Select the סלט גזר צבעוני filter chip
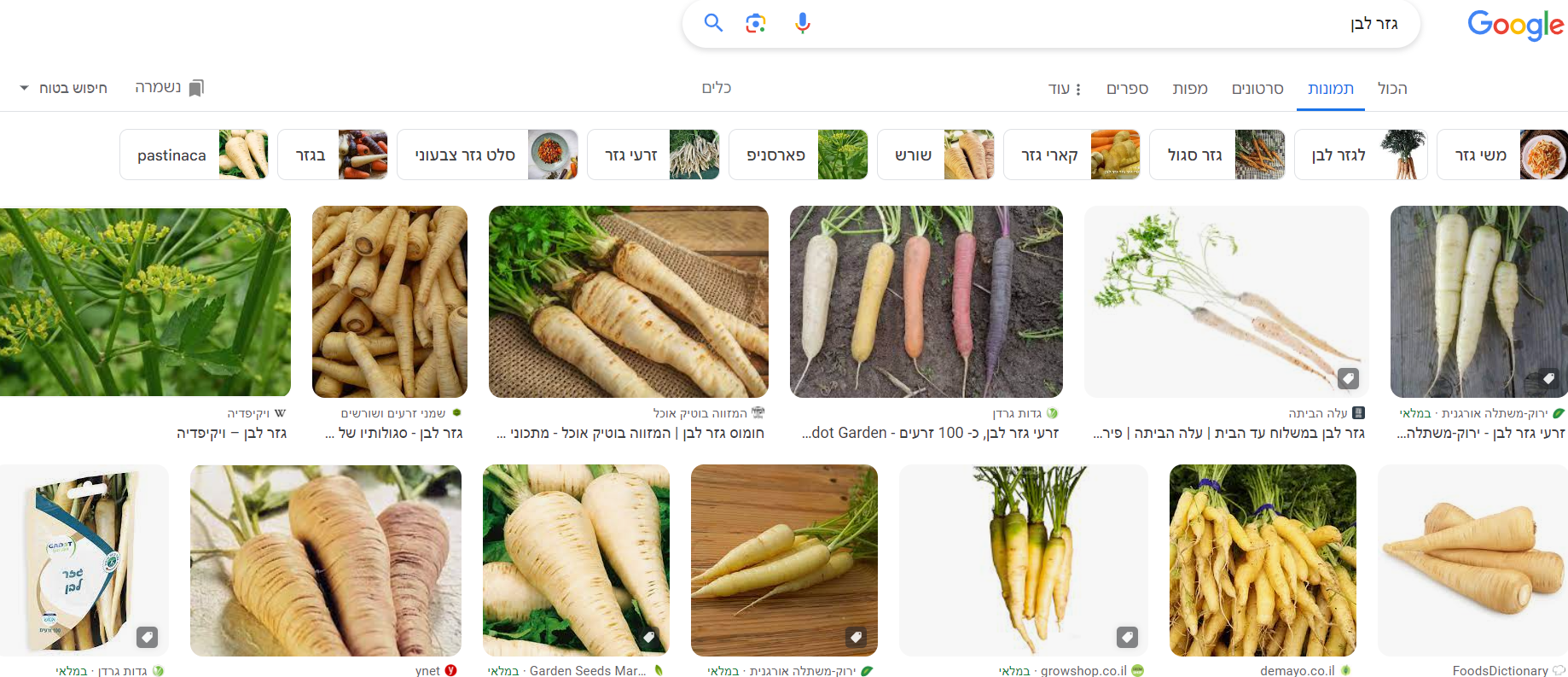1568x677 pixels. point(487,155)
